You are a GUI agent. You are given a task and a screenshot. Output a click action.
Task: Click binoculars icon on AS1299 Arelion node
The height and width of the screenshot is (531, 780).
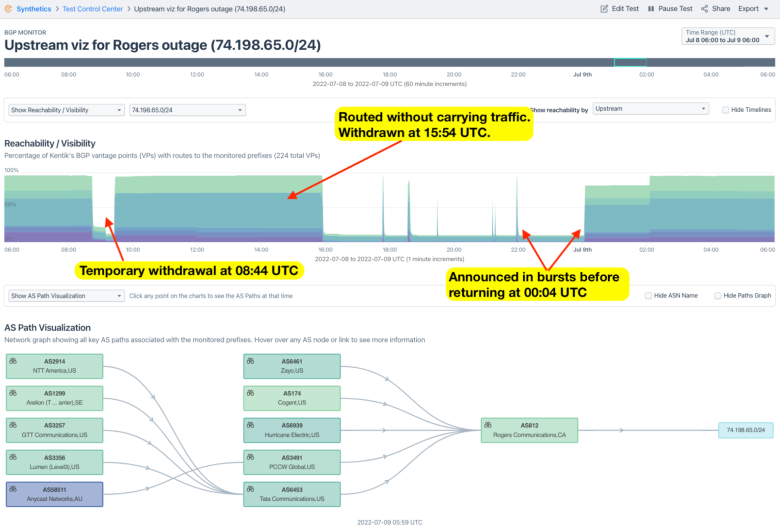13,393
